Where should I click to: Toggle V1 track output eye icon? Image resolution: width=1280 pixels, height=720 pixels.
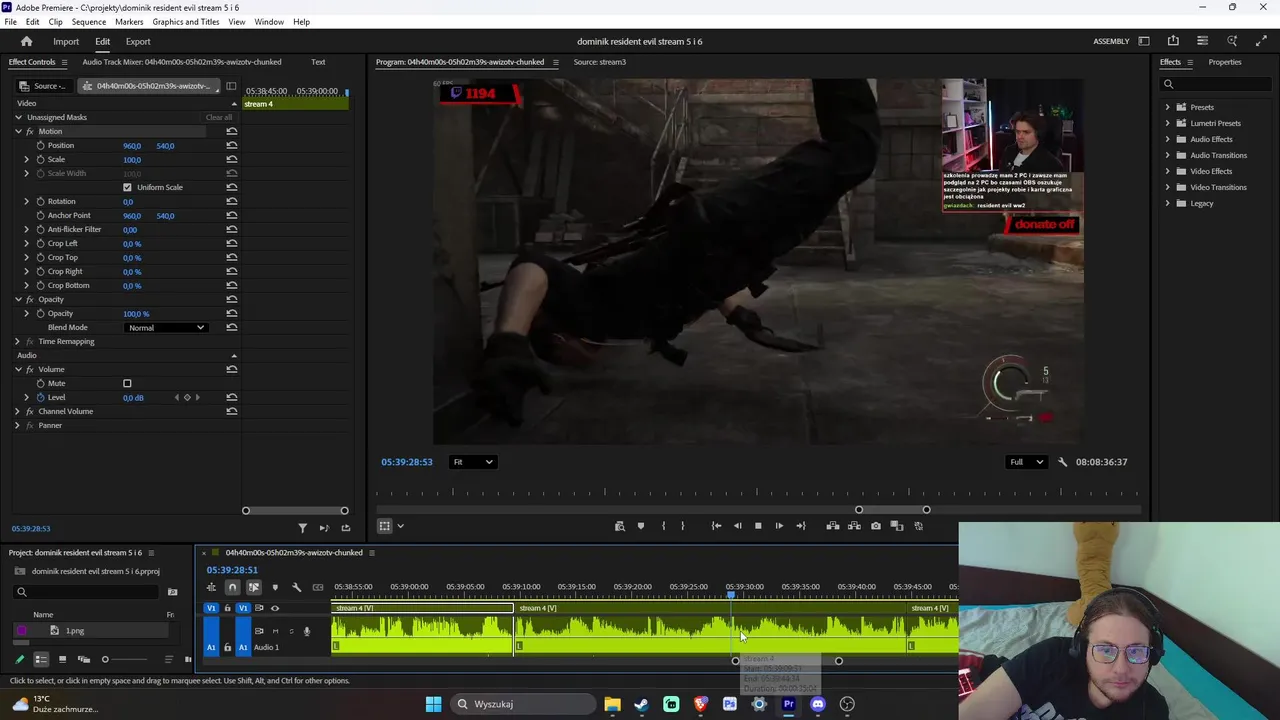click(x=275, y=608)
